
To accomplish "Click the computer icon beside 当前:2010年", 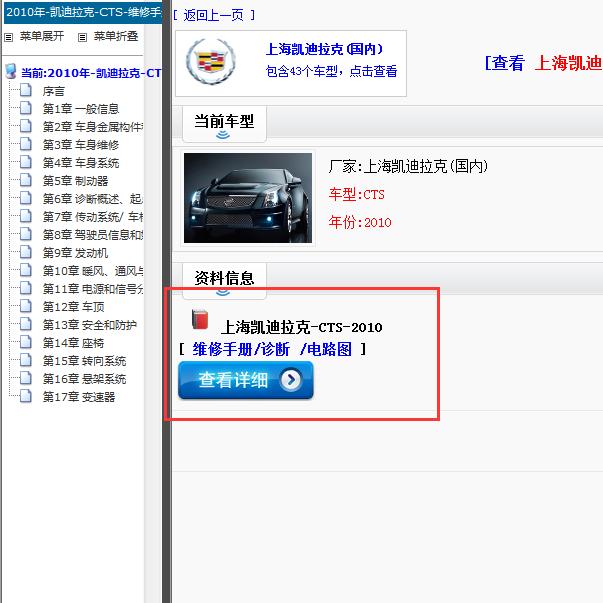I will (10, 72).
